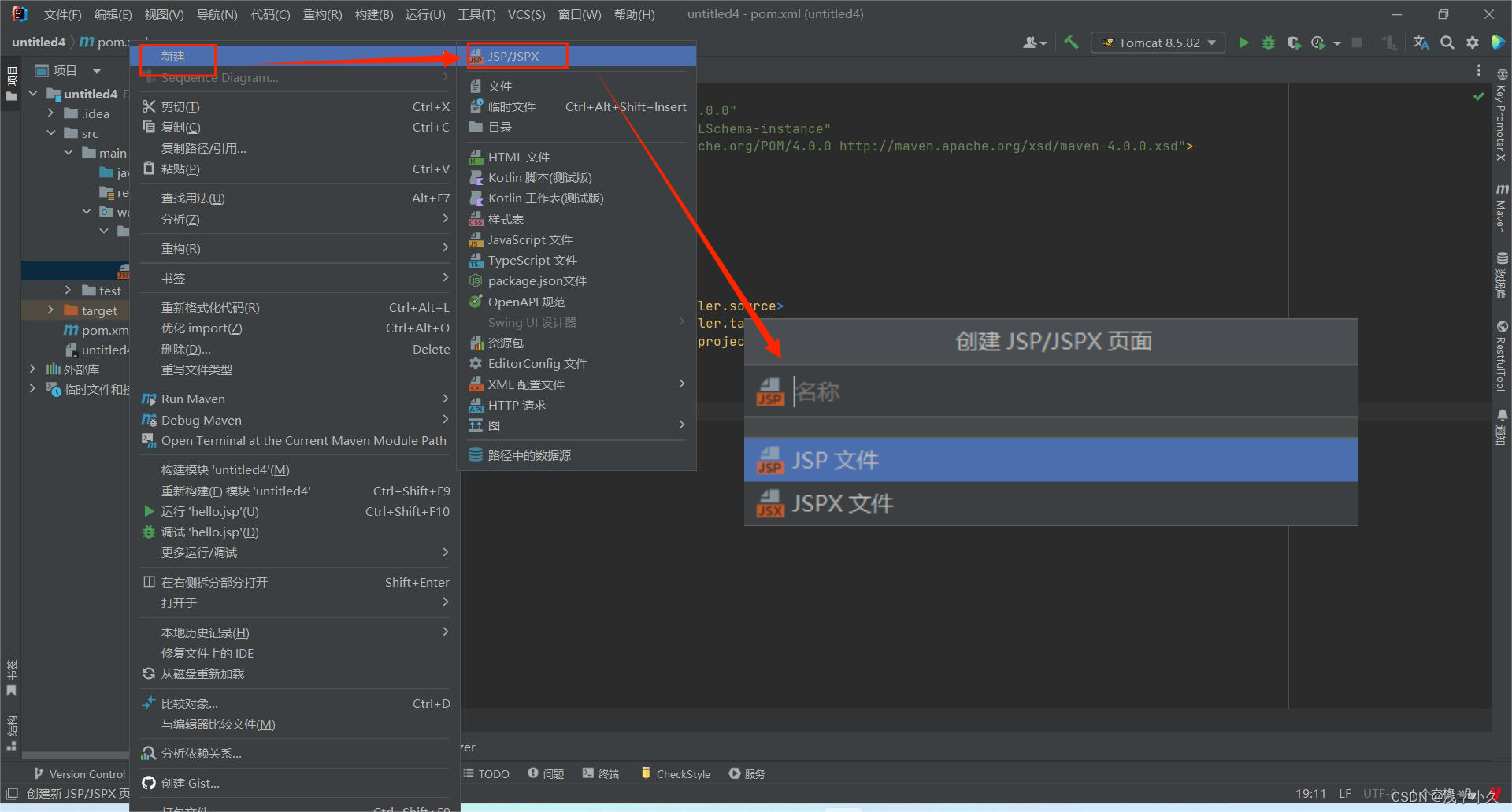Select 路径中的数据源 in the New submenu

pos(576,455)
